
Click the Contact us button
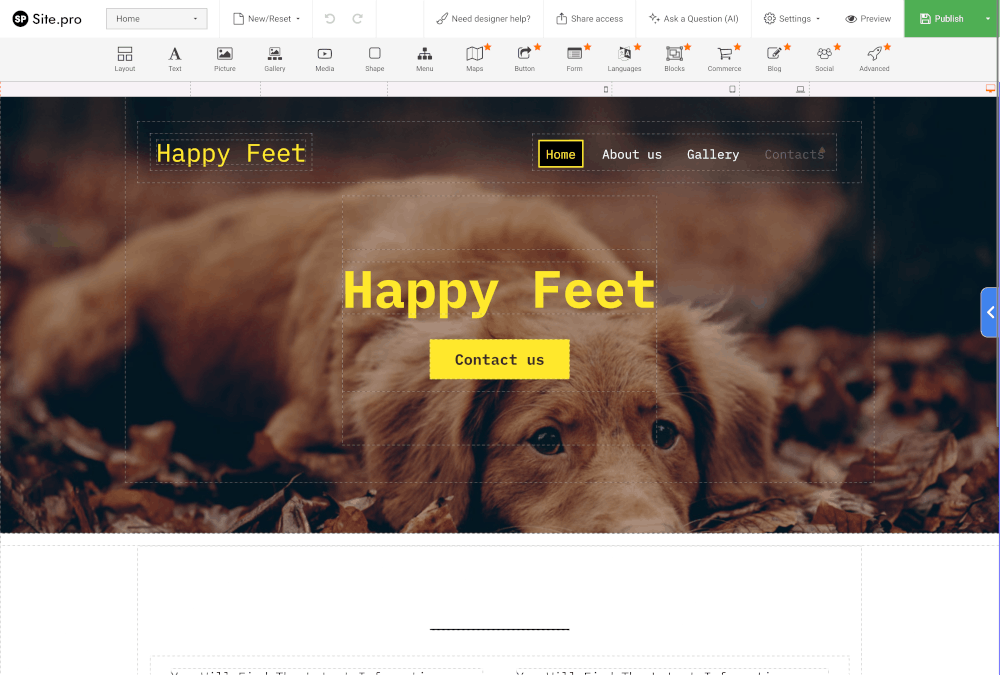point(499,359)
